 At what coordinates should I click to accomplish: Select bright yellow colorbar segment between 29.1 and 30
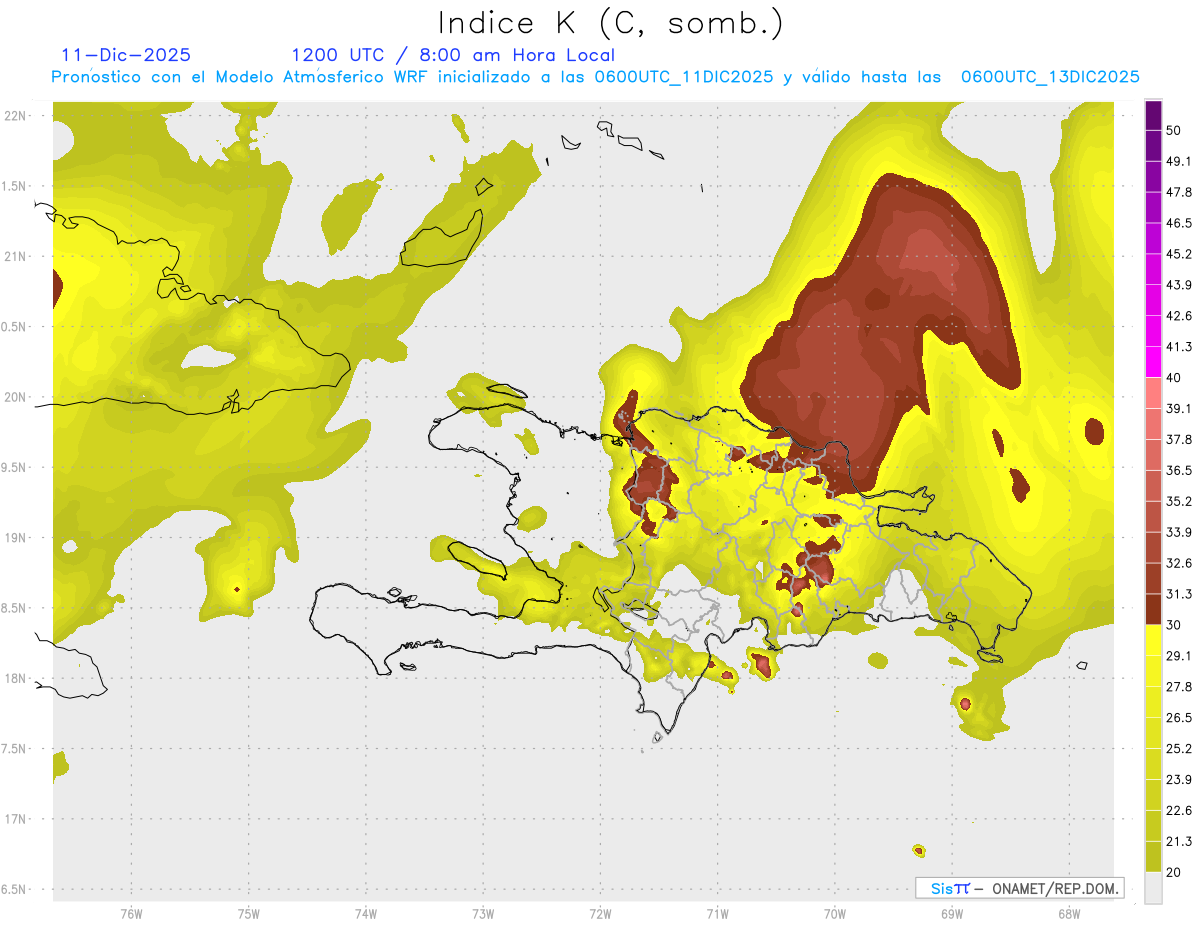tap(1153, 641)
